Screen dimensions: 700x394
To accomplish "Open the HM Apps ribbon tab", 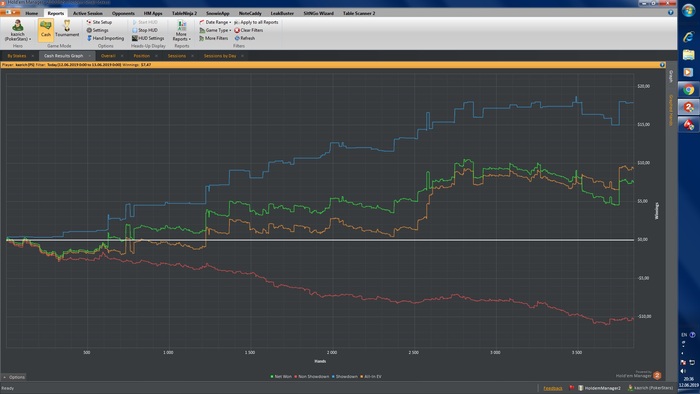I will pyautogui.click(x=153, y=13).
